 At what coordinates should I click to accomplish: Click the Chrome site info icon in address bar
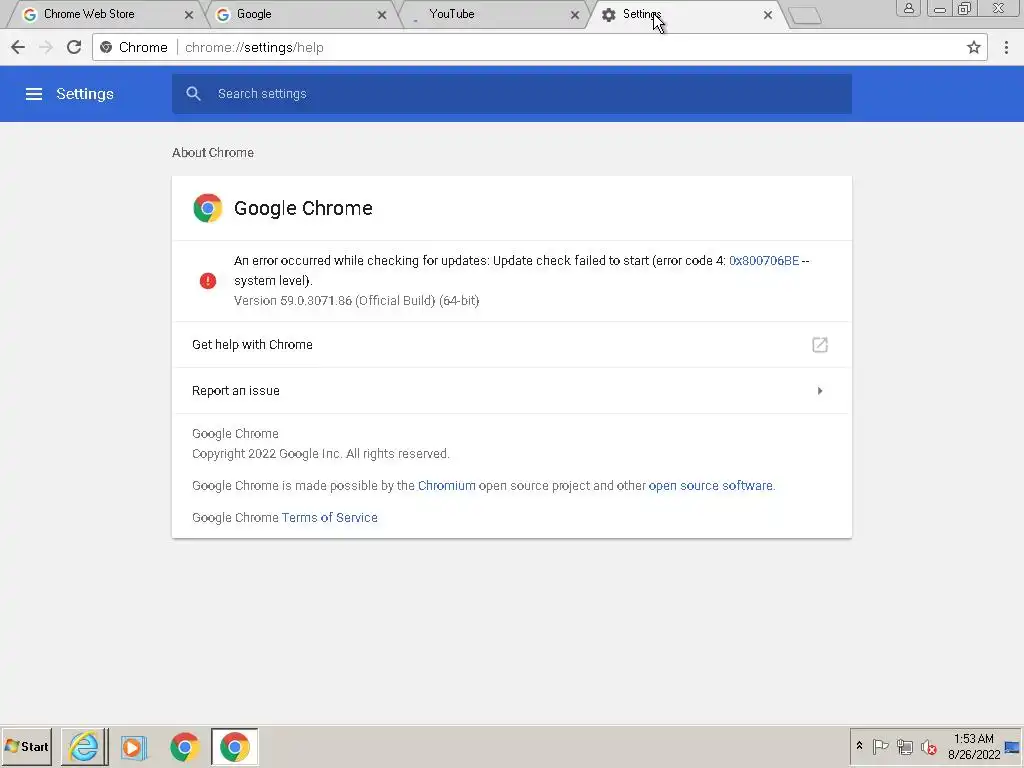(x=106, y=47)
